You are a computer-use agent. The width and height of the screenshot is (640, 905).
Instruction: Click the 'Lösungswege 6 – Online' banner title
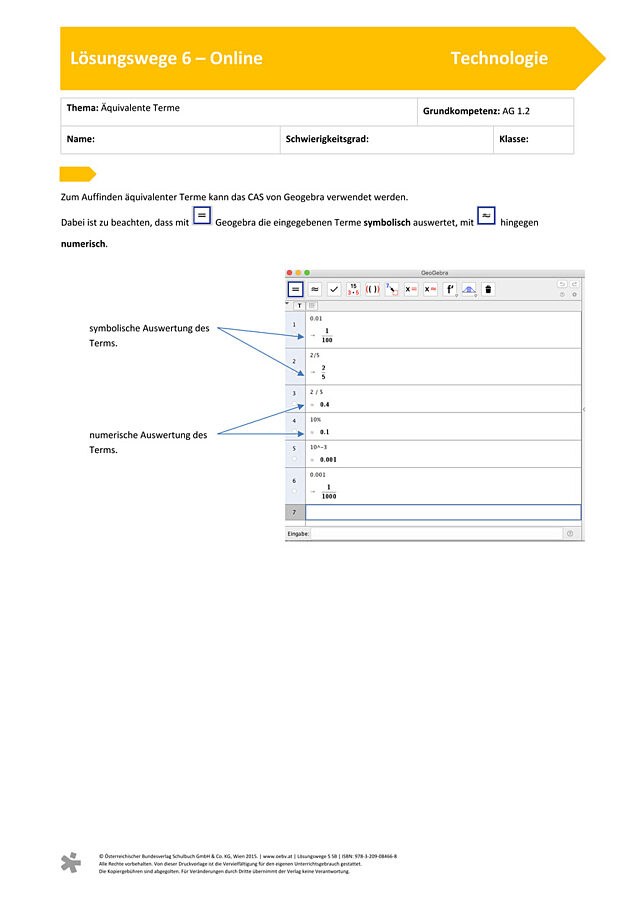(x=166, y=58)
